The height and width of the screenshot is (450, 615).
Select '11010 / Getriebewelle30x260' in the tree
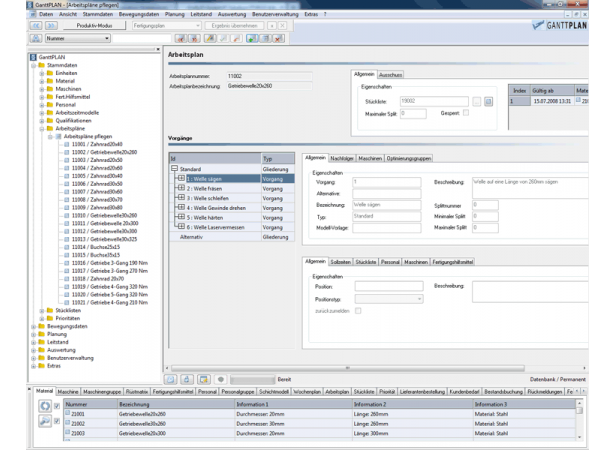(104, 215)
